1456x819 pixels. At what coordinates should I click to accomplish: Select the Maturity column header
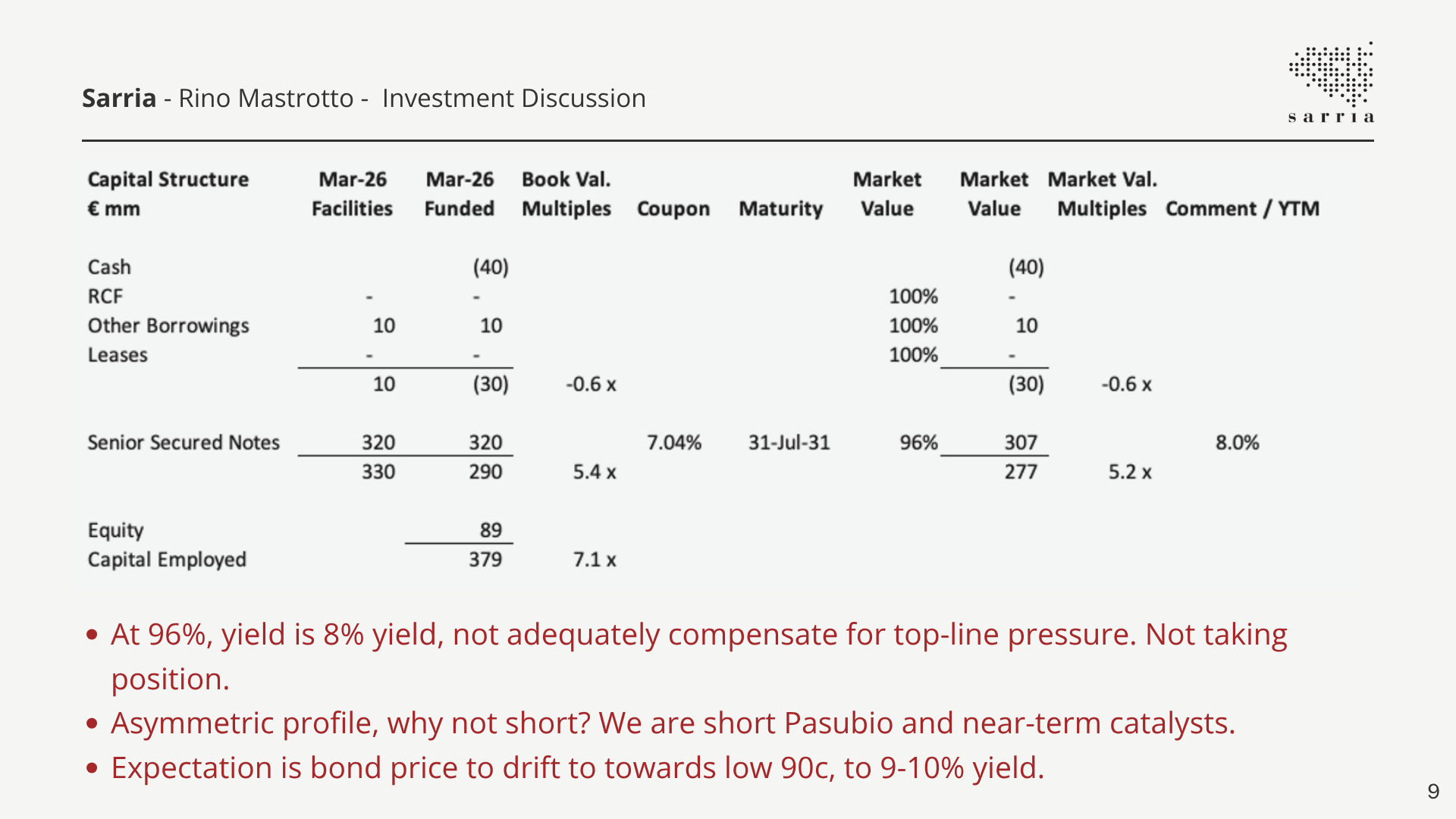(780, 209)
